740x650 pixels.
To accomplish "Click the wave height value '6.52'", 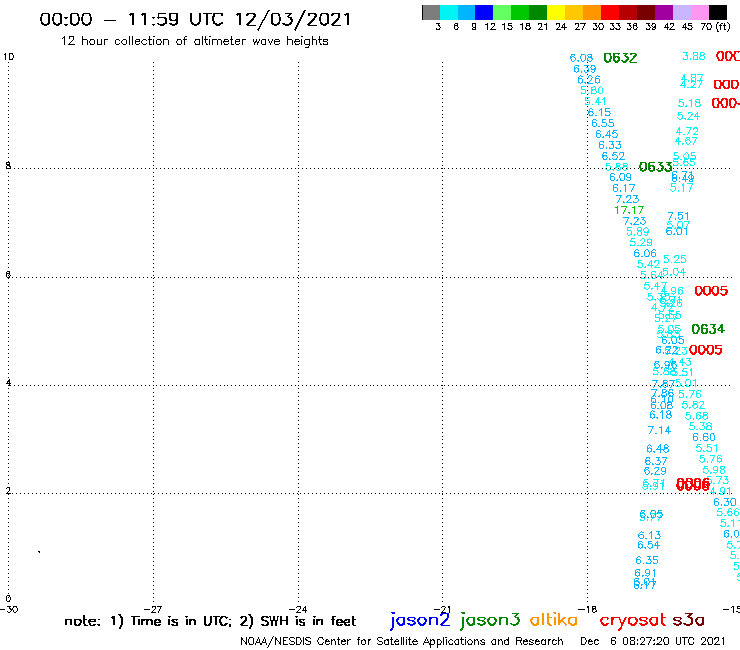I will click(613, 156).
